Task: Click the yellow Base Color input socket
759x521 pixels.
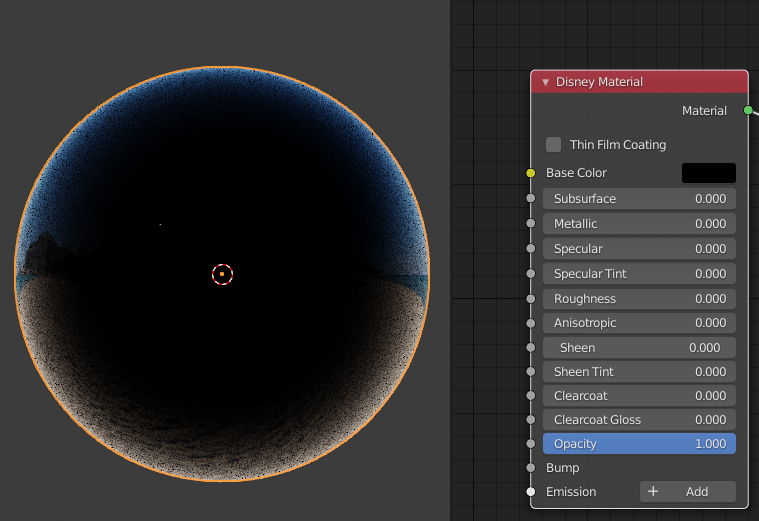Action: click(x=531, y=173)
